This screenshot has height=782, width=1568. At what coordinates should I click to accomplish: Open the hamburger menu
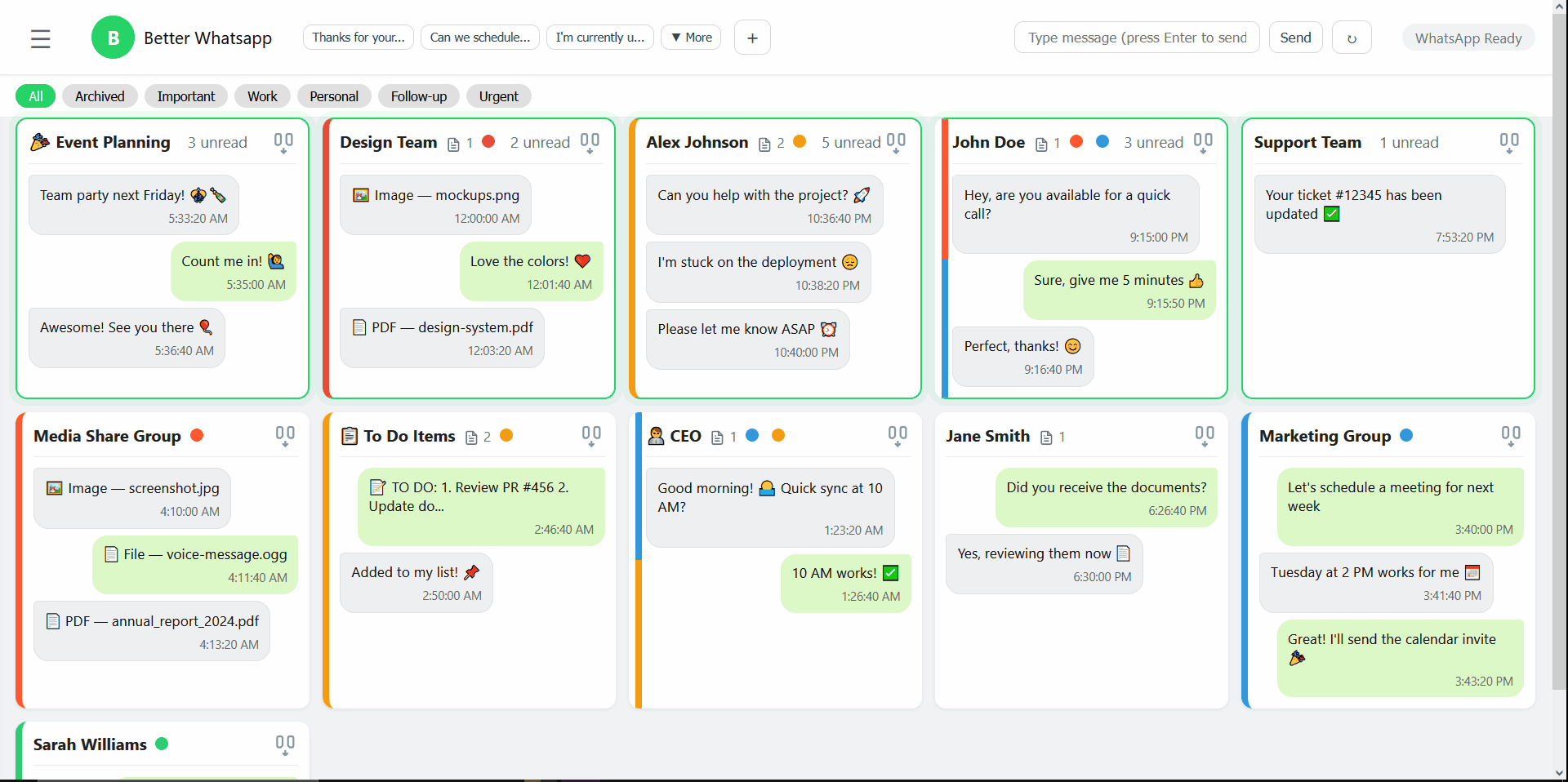tap(40, 38)
